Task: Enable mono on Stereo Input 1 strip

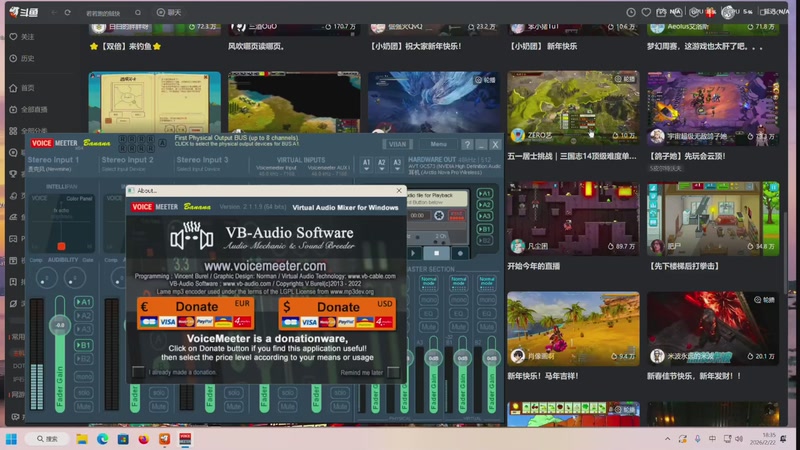Action: point(83,377)
